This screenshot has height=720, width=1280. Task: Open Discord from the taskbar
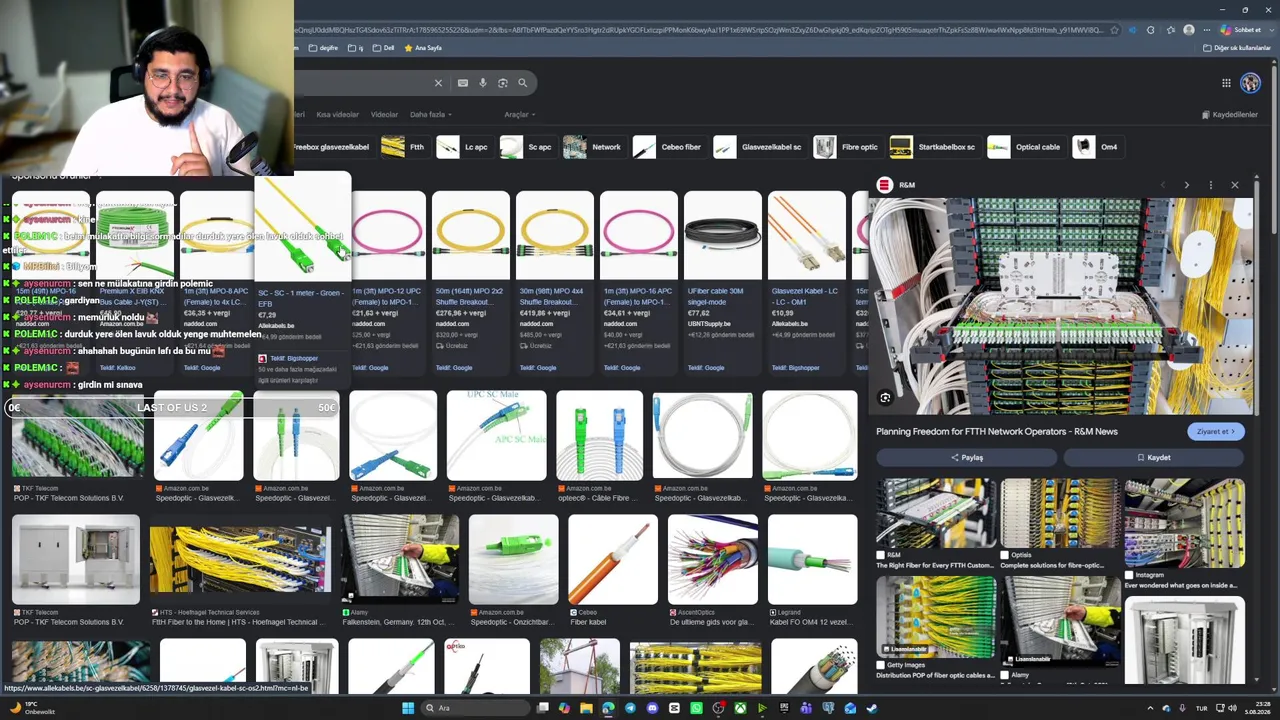[652, 708]
